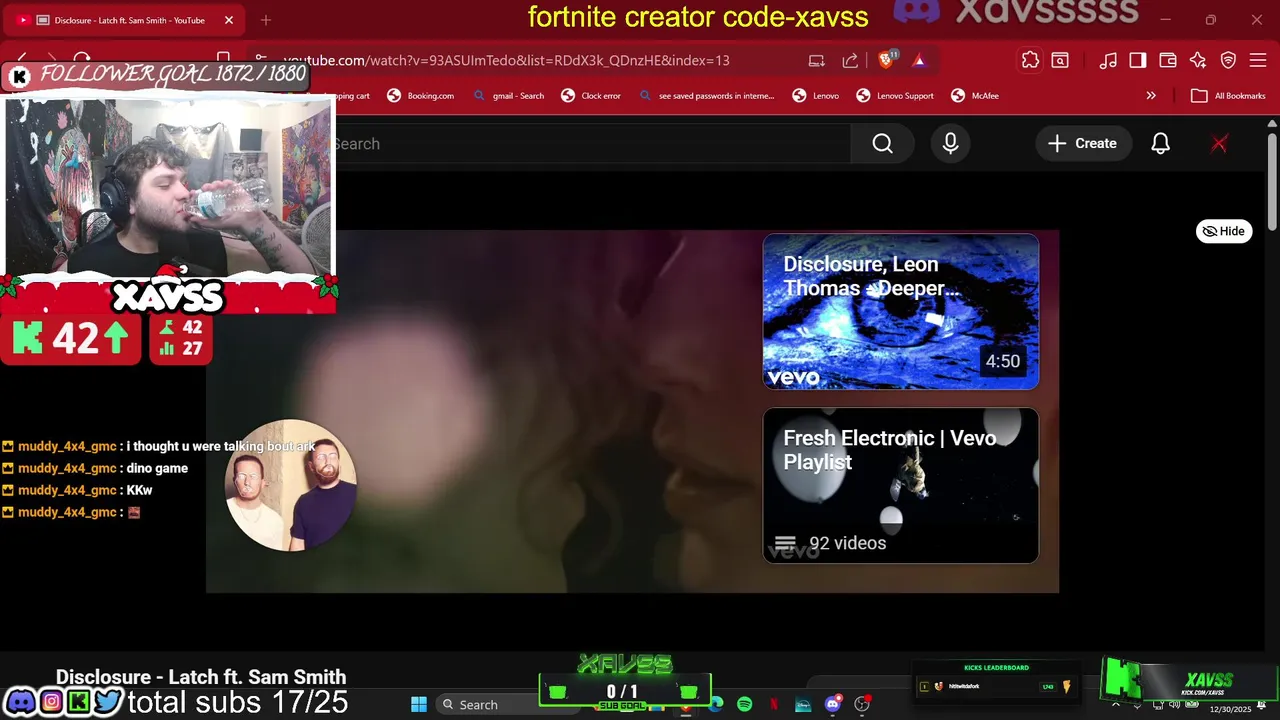Viewport: 1280px width, 720px height.
Task: Click the YouTube Create button
Action: 1082,143
